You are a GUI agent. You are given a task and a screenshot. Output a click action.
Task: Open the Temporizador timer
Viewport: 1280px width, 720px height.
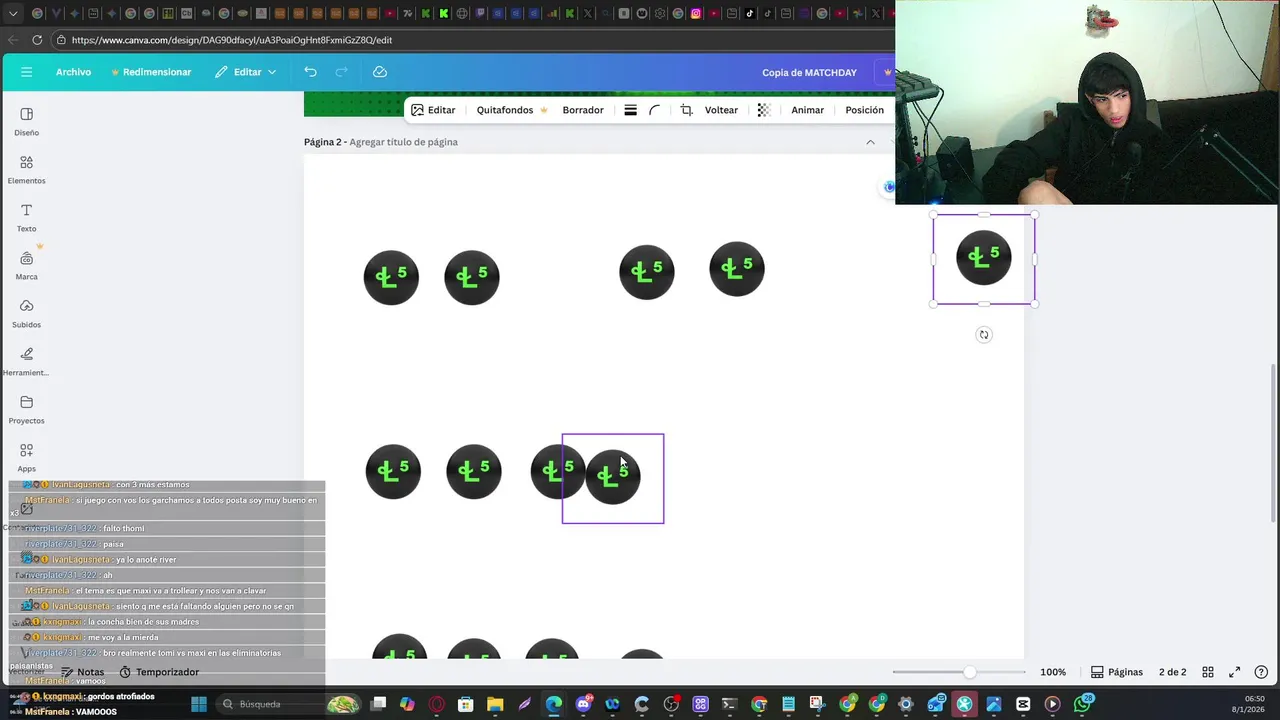[159, 672]
